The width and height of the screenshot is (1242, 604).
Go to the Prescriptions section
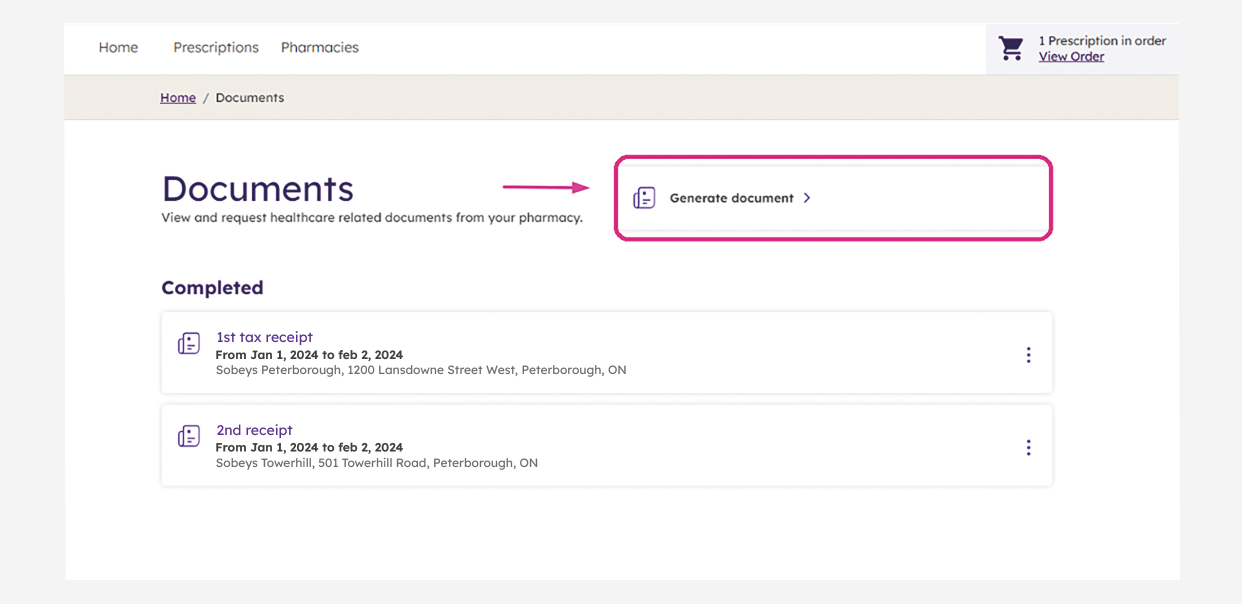click(x=216, y=47)
